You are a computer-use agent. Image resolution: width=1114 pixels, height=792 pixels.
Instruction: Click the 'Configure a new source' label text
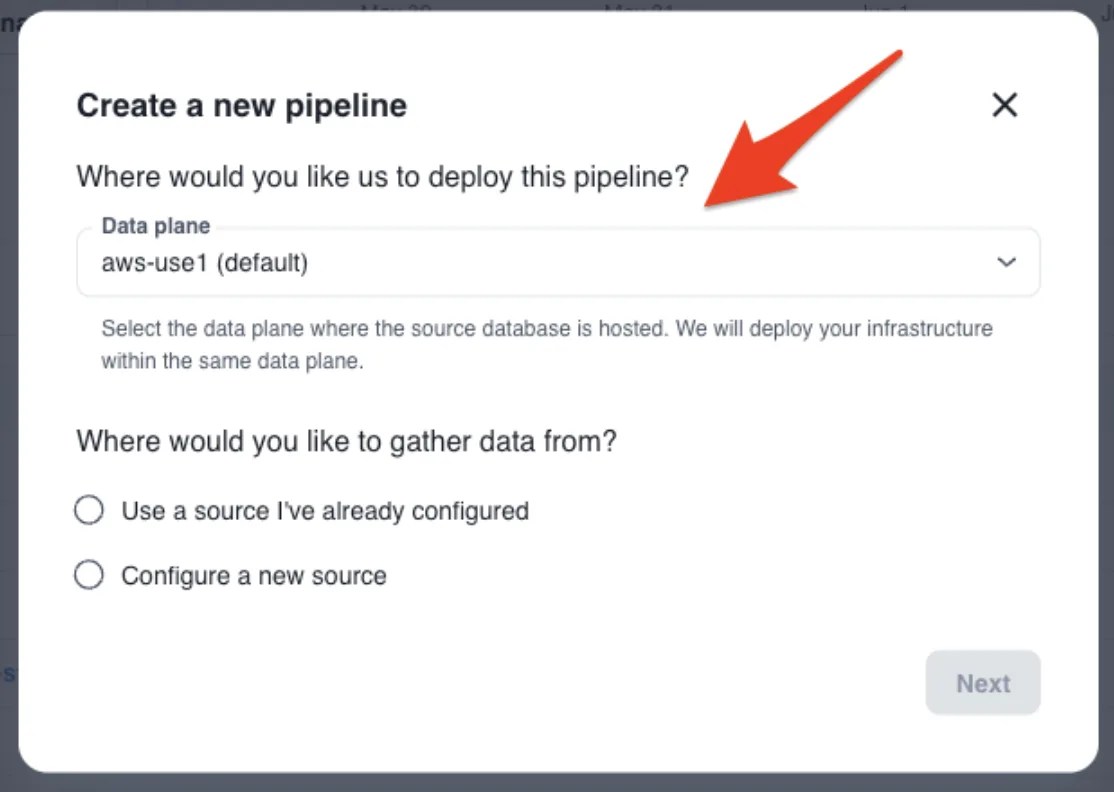point(254,575)
